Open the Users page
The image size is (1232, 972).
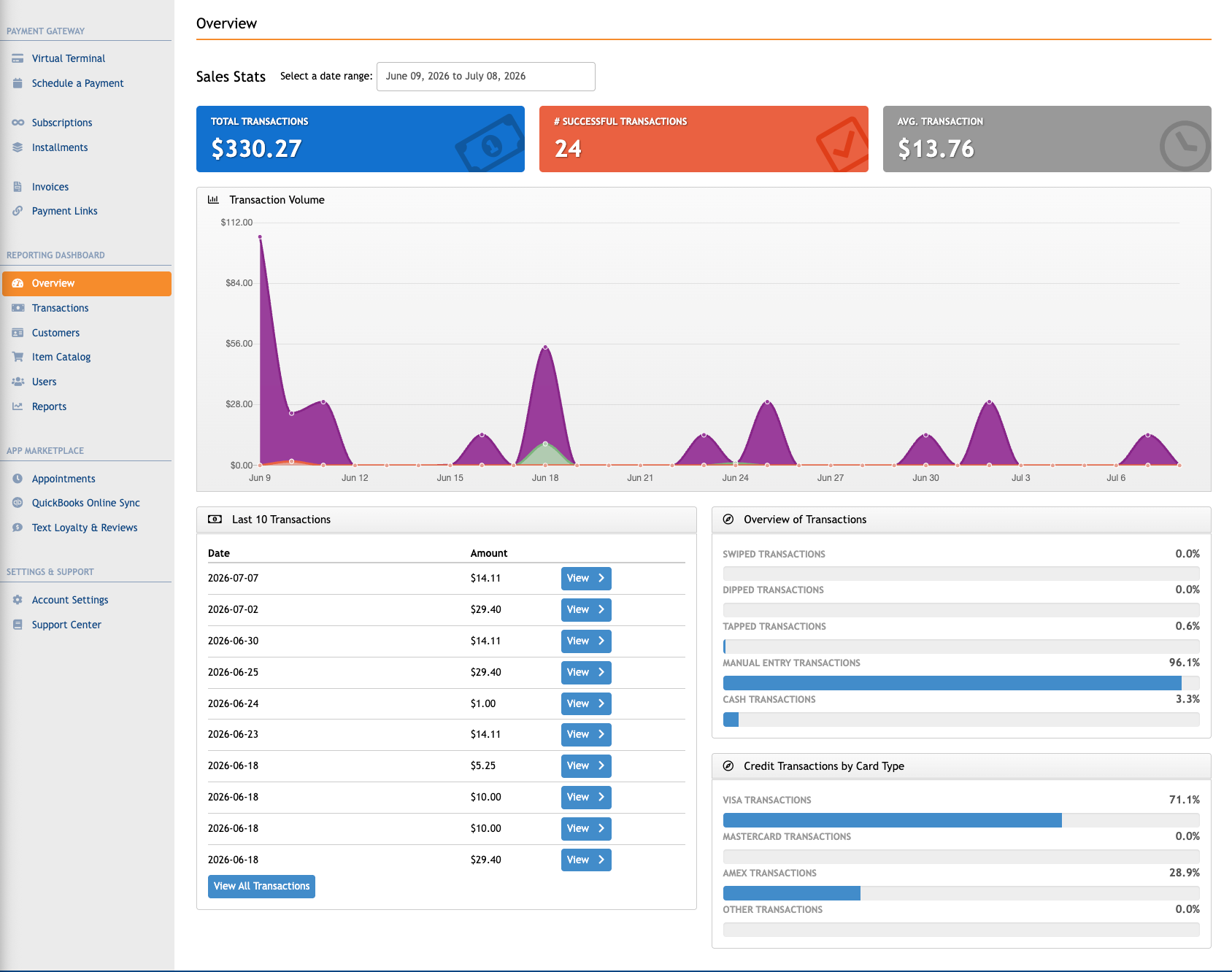44,382
